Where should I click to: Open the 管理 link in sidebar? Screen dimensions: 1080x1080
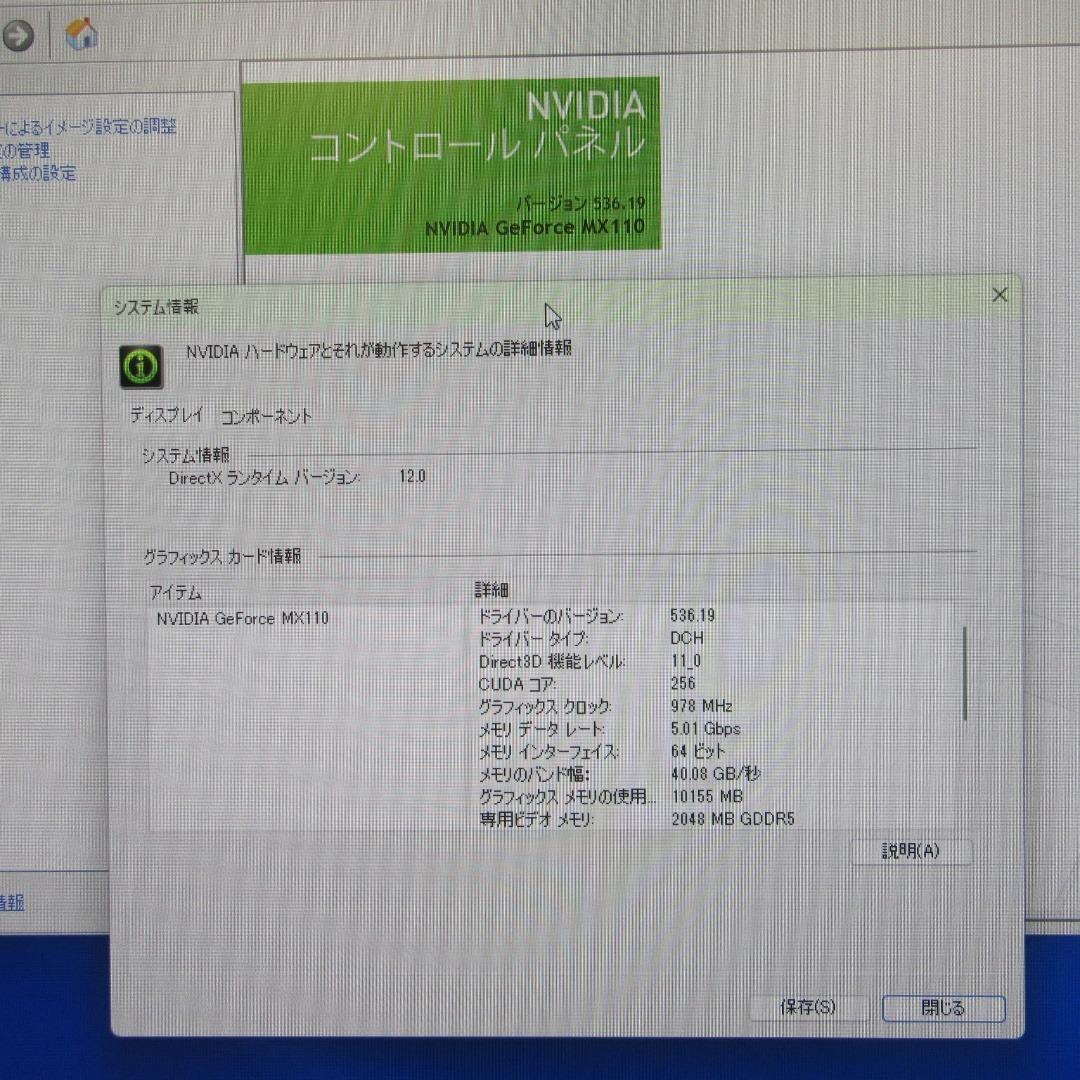pos(25,149)
